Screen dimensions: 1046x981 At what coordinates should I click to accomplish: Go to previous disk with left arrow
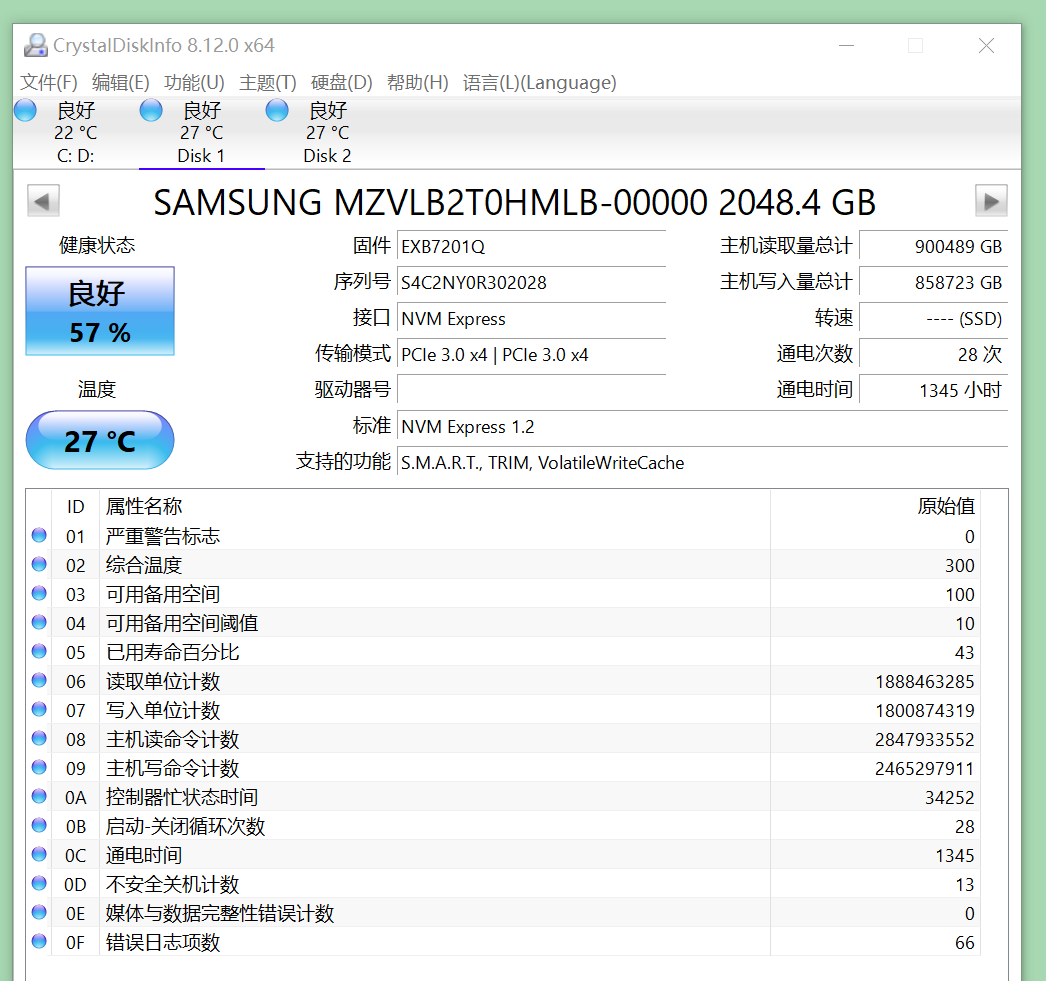(x=43, y=201)
